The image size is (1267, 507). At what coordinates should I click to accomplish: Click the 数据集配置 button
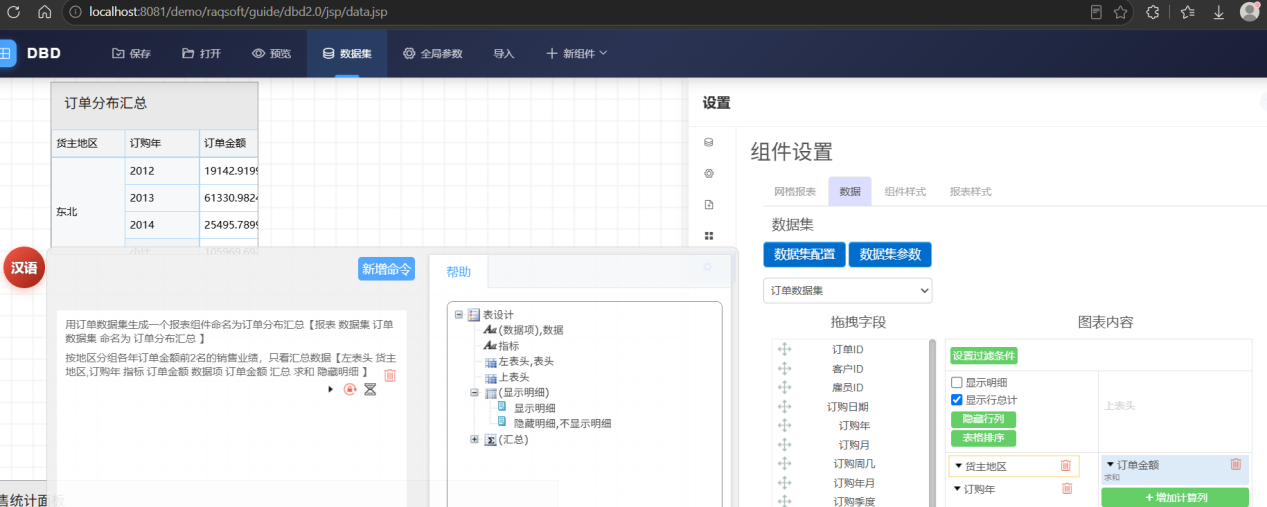point(804,254)
